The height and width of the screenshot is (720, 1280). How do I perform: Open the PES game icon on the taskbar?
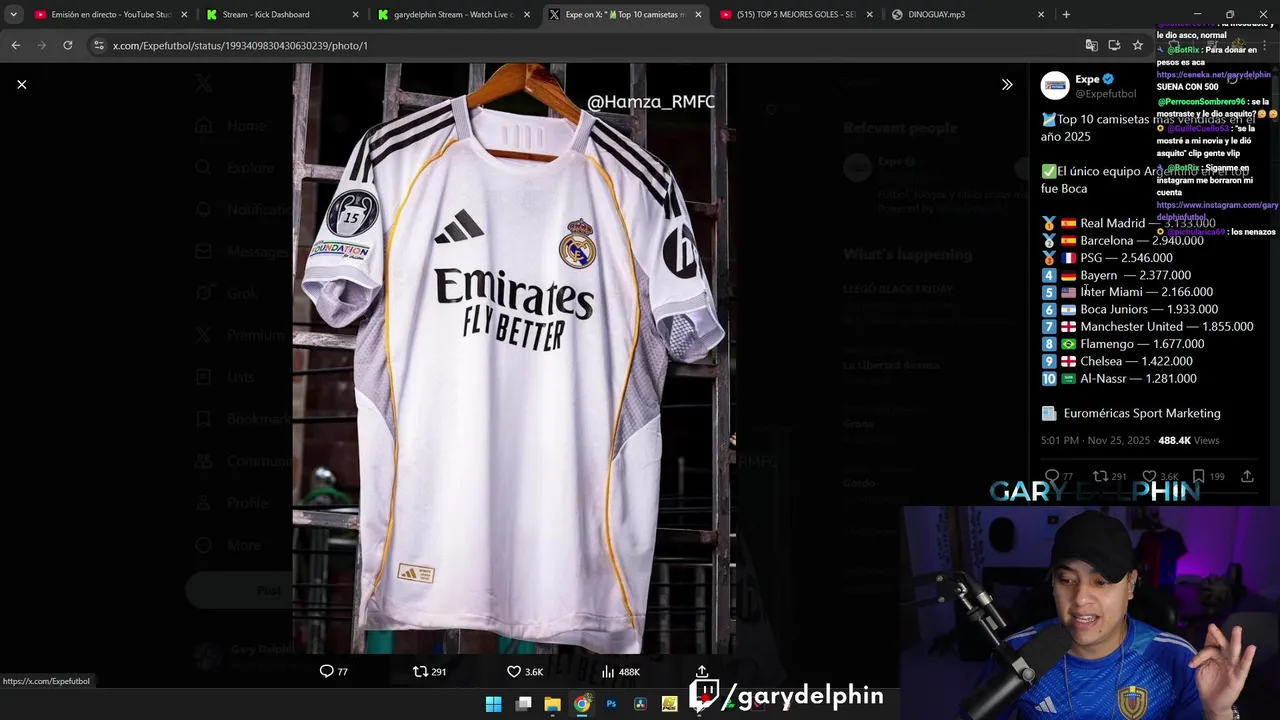[670, 704]
